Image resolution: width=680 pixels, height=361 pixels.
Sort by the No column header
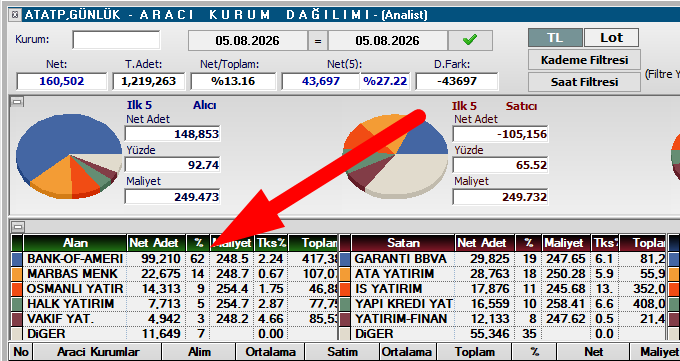pos(21,352)
